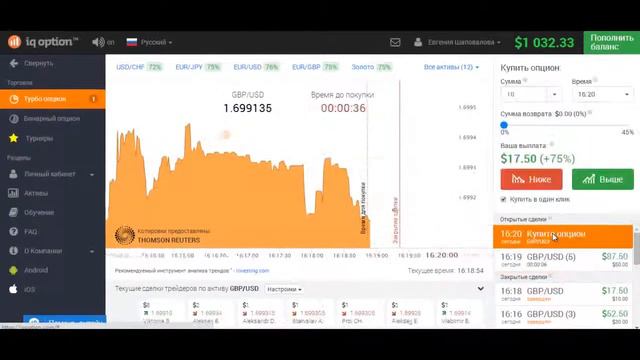The height and width of the screenshot is (360, 640).
Task: Click the Android robot icon
Action: pos(13,270)
